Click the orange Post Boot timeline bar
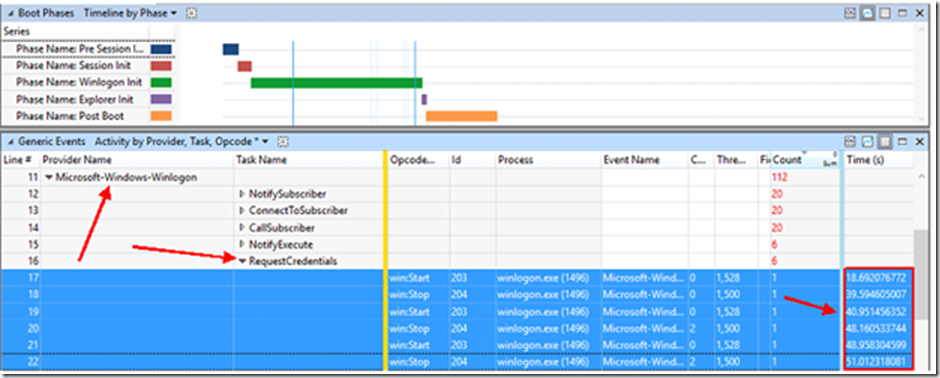 click(462, 116)
